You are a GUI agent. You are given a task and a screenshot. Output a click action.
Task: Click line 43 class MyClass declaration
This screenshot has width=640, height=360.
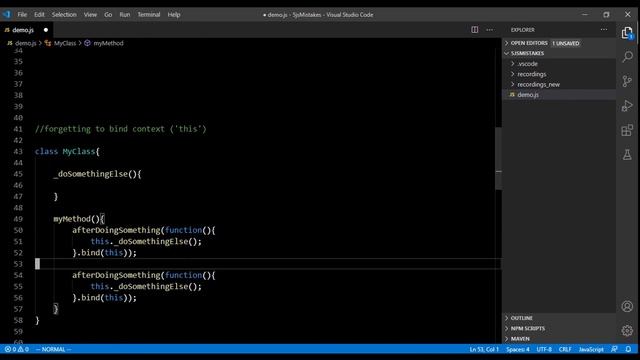[67, 151]
